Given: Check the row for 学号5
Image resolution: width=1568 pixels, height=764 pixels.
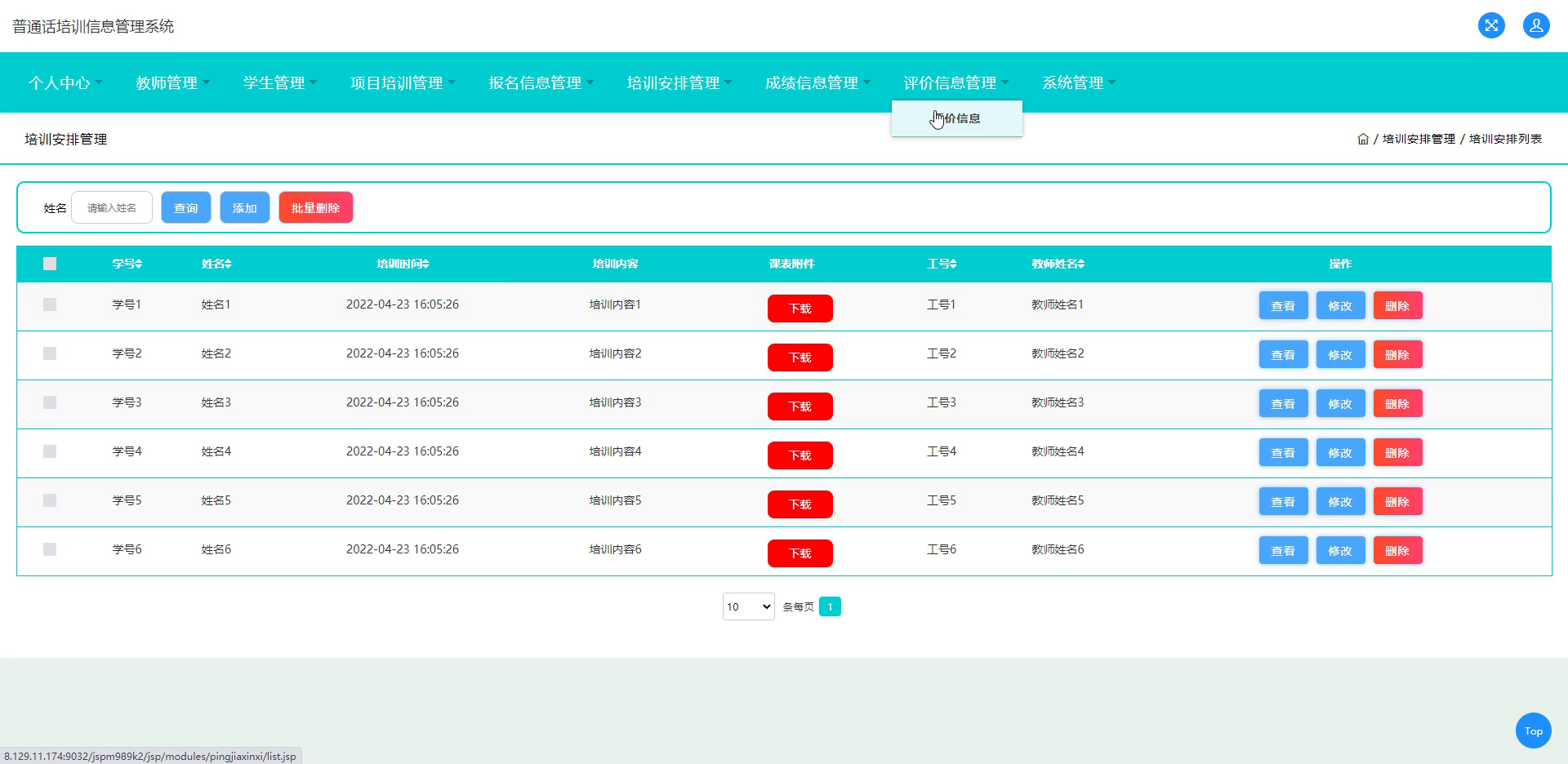Looking at the screenshot, I should (x=50, y=500).
